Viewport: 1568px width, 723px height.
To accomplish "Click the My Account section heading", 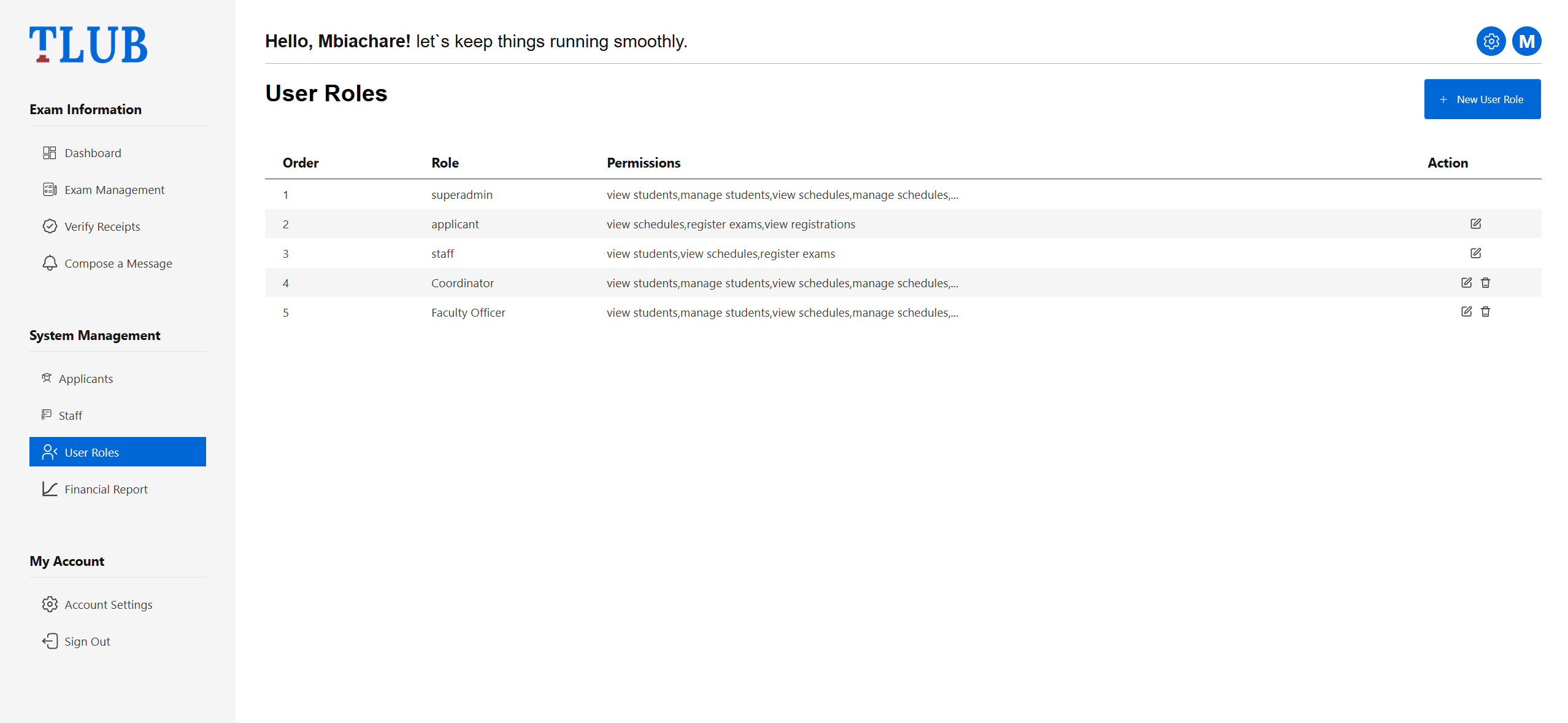I will (x=67, y=561).
